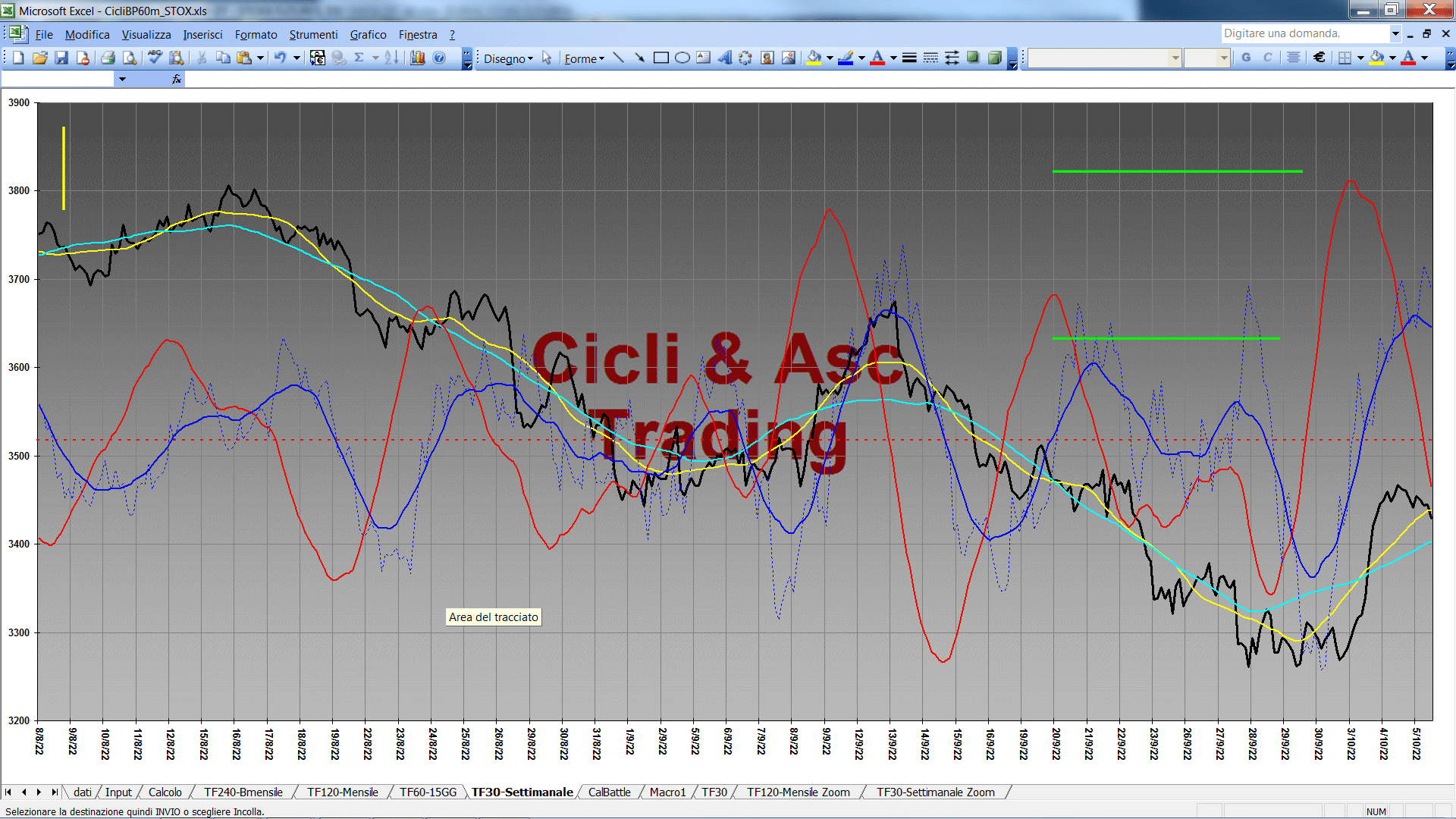
Task: Expand the AutoSum functions arrow
Action: click(x=375, y=58)
